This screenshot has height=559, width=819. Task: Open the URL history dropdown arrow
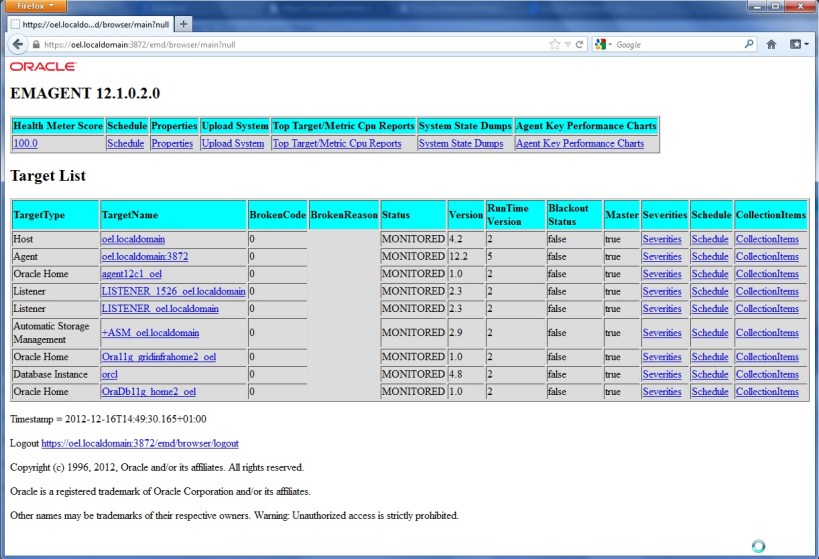pos(568,44)
